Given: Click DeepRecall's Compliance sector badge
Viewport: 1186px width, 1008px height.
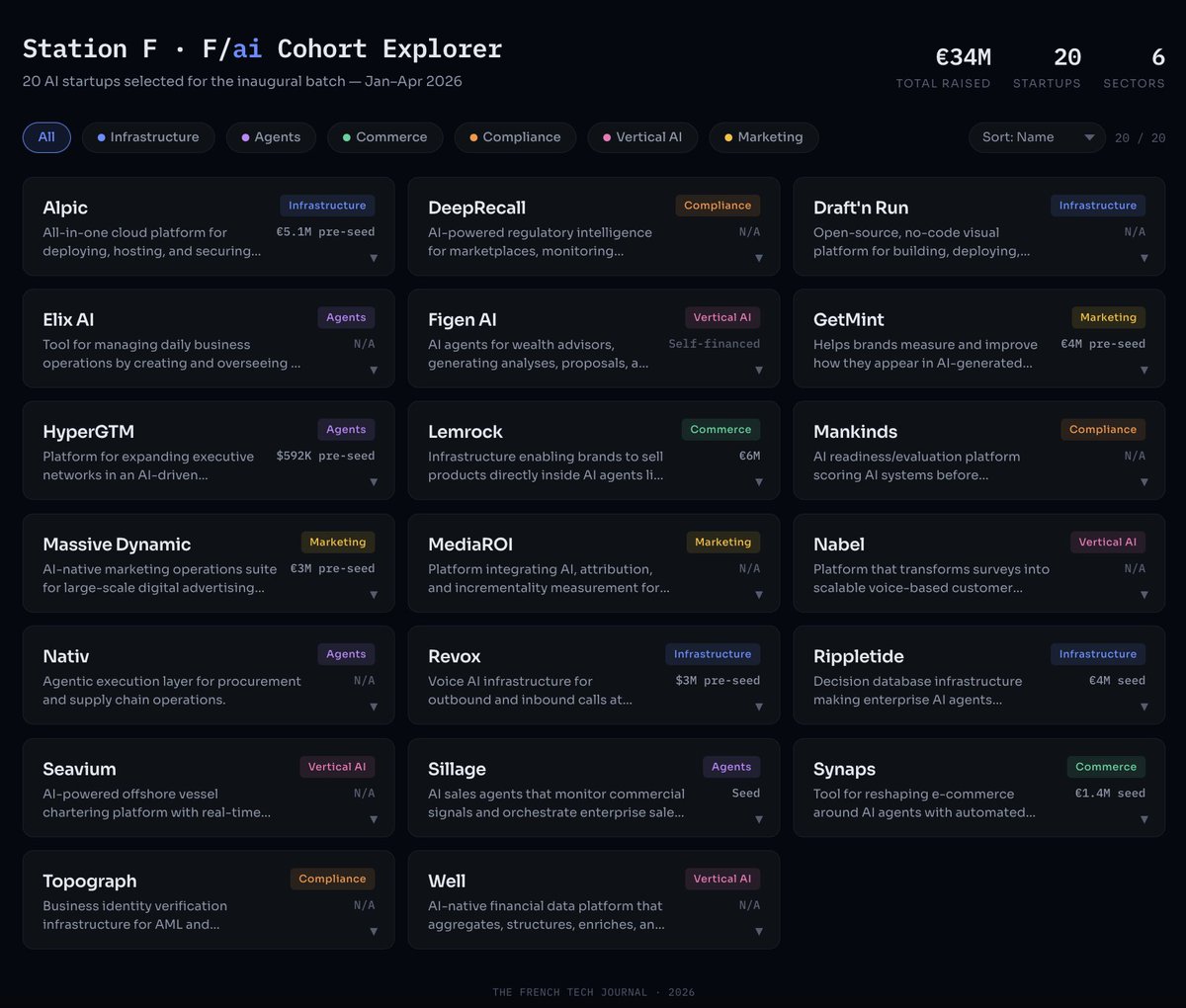Looking at the screenshot, I should pyautogui.click(x=718, y=206).
